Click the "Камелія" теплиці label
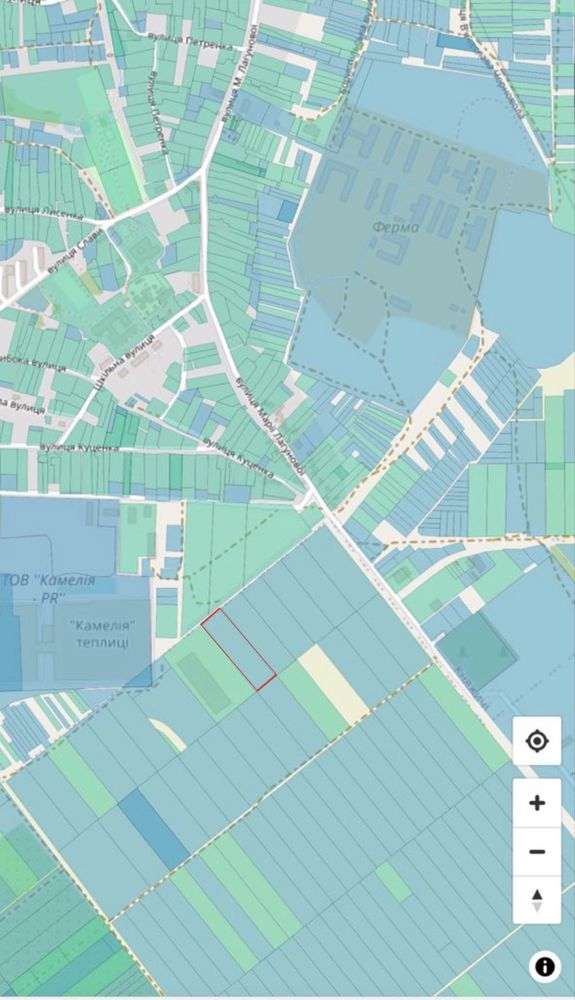The image size is (575, 1000). (102, 634)
